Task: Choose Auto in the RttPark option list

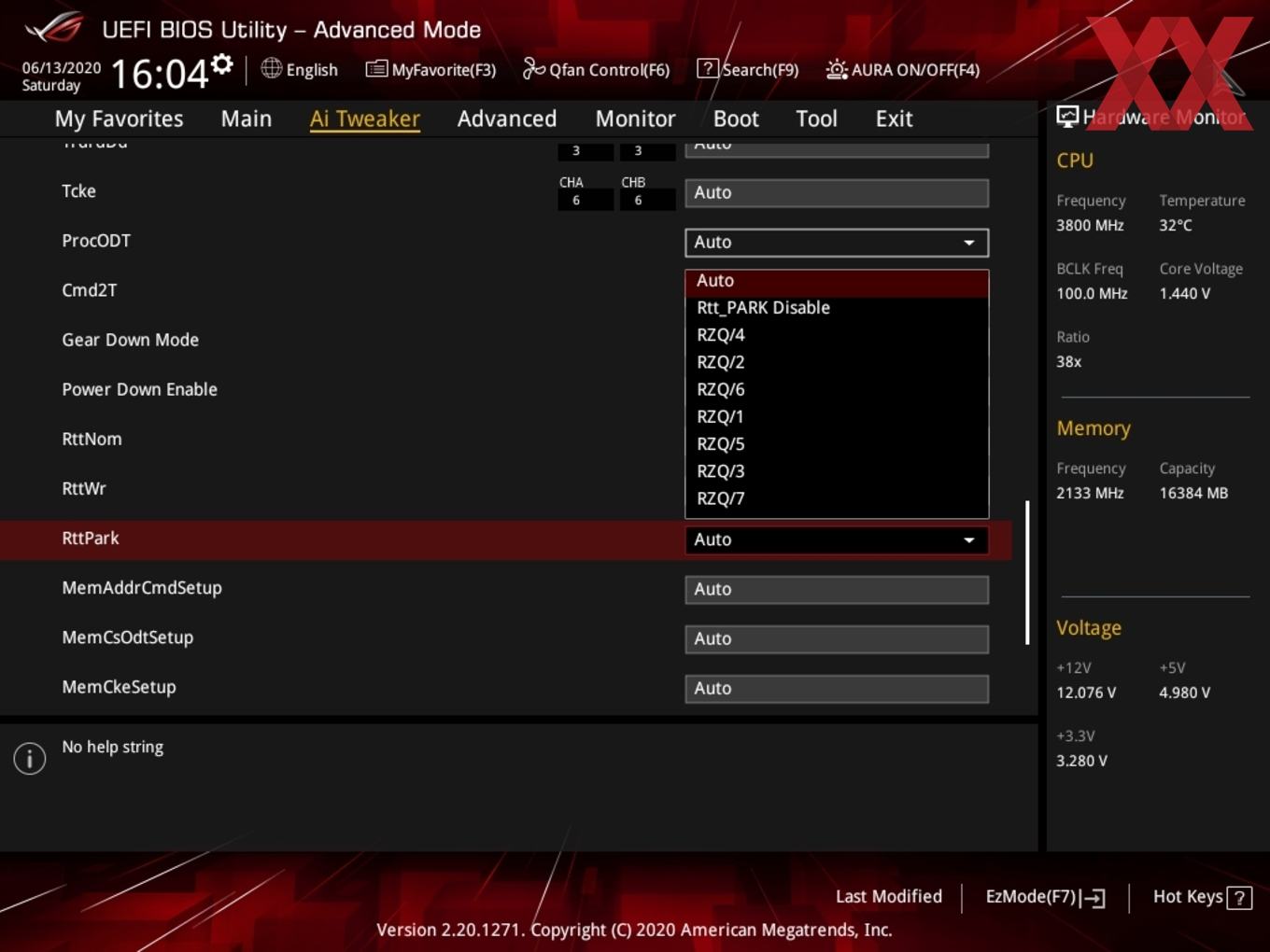Action: (837, 281)
